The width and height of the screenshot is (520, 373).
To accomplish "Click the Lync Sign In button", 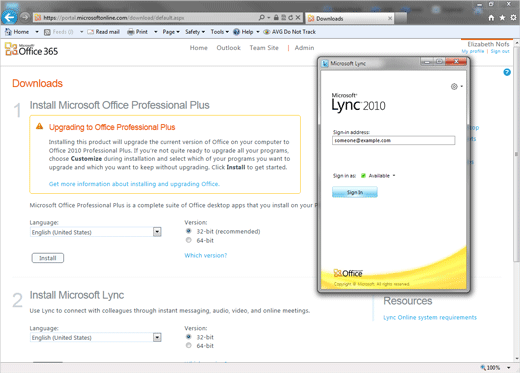I will click(x=355, y=192).
